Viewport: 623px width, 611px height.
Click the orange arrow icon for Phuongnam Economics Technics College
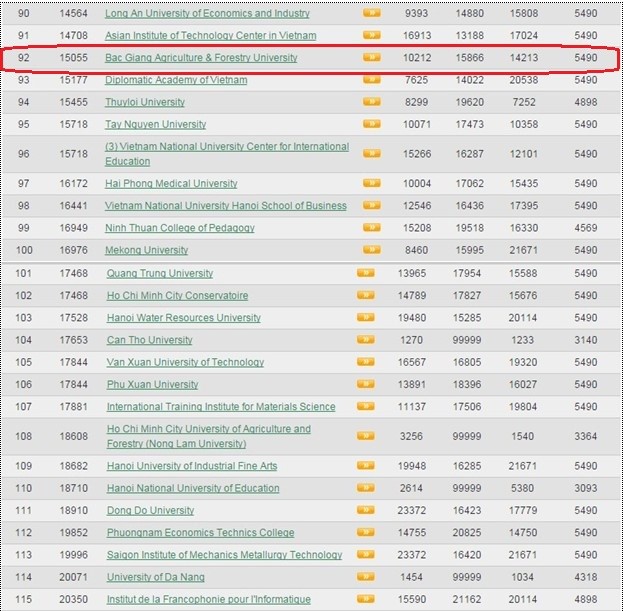click(366, 532)
